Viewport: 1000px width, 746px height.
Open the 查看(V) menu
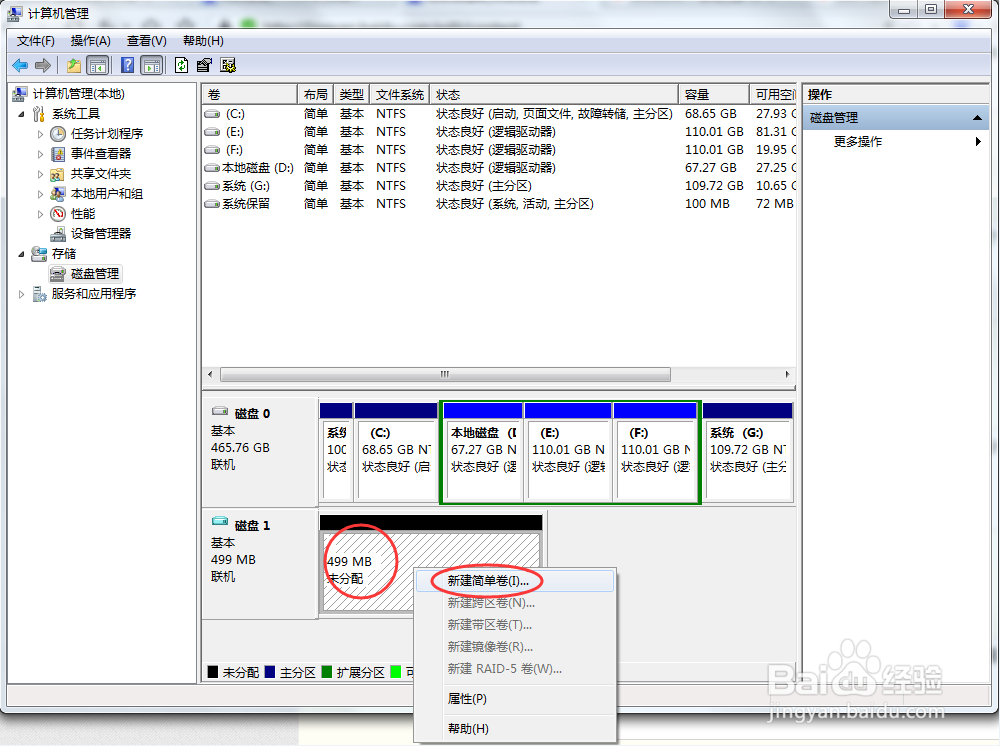(147, 41)
